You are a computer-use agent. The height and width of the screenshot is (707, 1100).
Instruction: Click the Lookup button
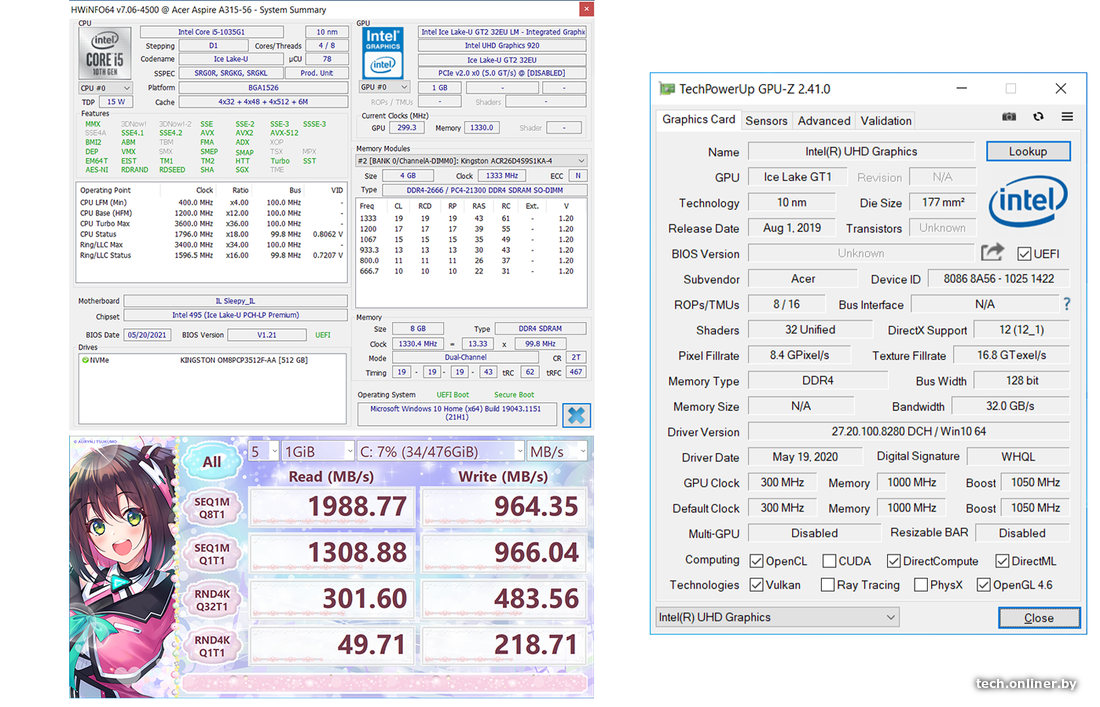pyautogui.click(x=1027, y=151)
